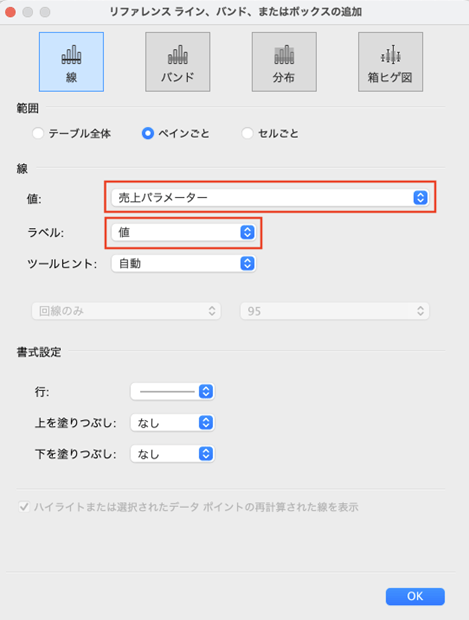Choose テーブル全体 scope radio button
This screenshot has height=620, width=469.
[x=38, y=133]
